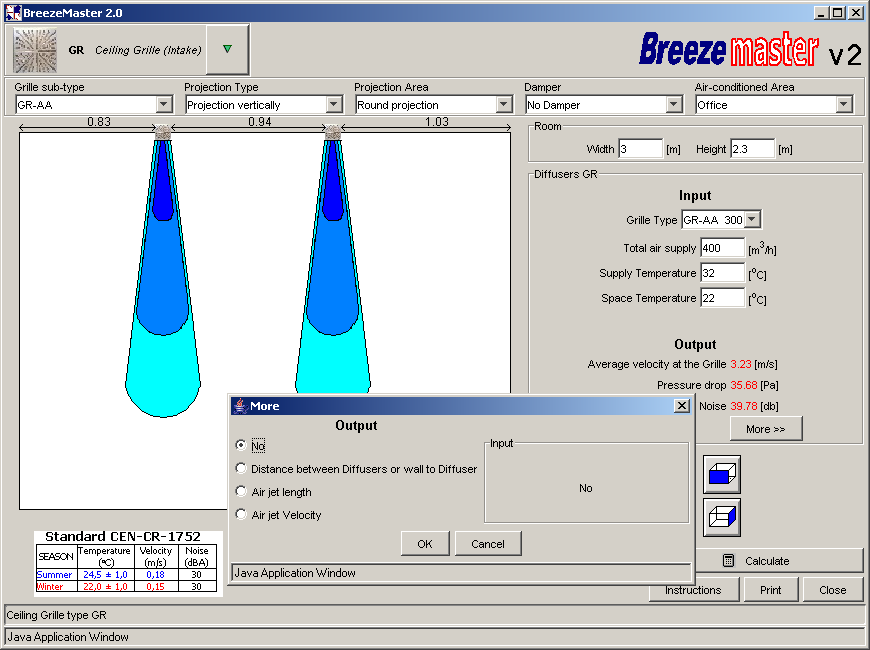Open the Grille sub-type dropdown
Screen dimensions: 870x650
coord(164,104)
